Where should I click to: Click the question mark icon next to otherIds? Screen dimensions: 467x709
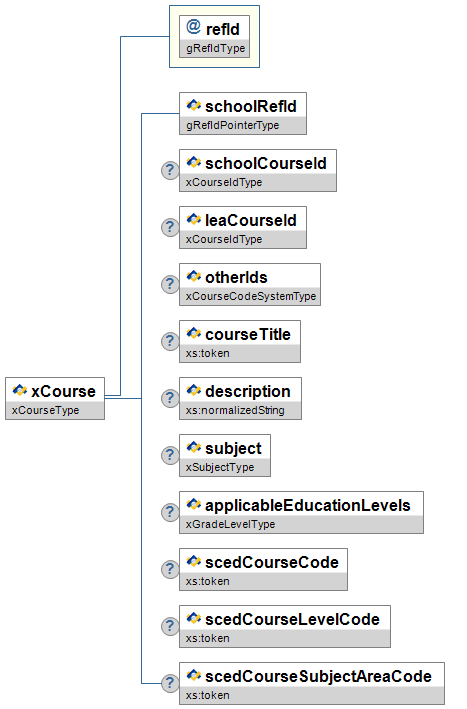tap(170, 284)
